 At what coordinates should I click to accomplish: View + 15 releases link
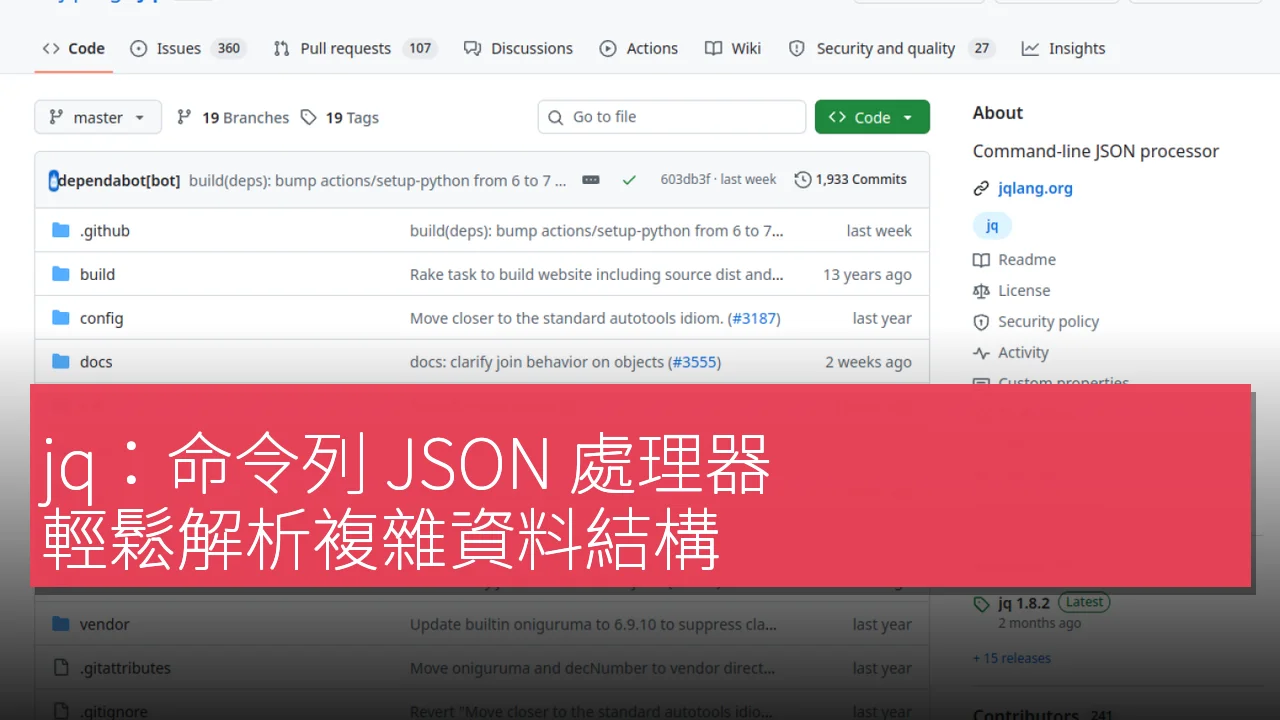1012,658
